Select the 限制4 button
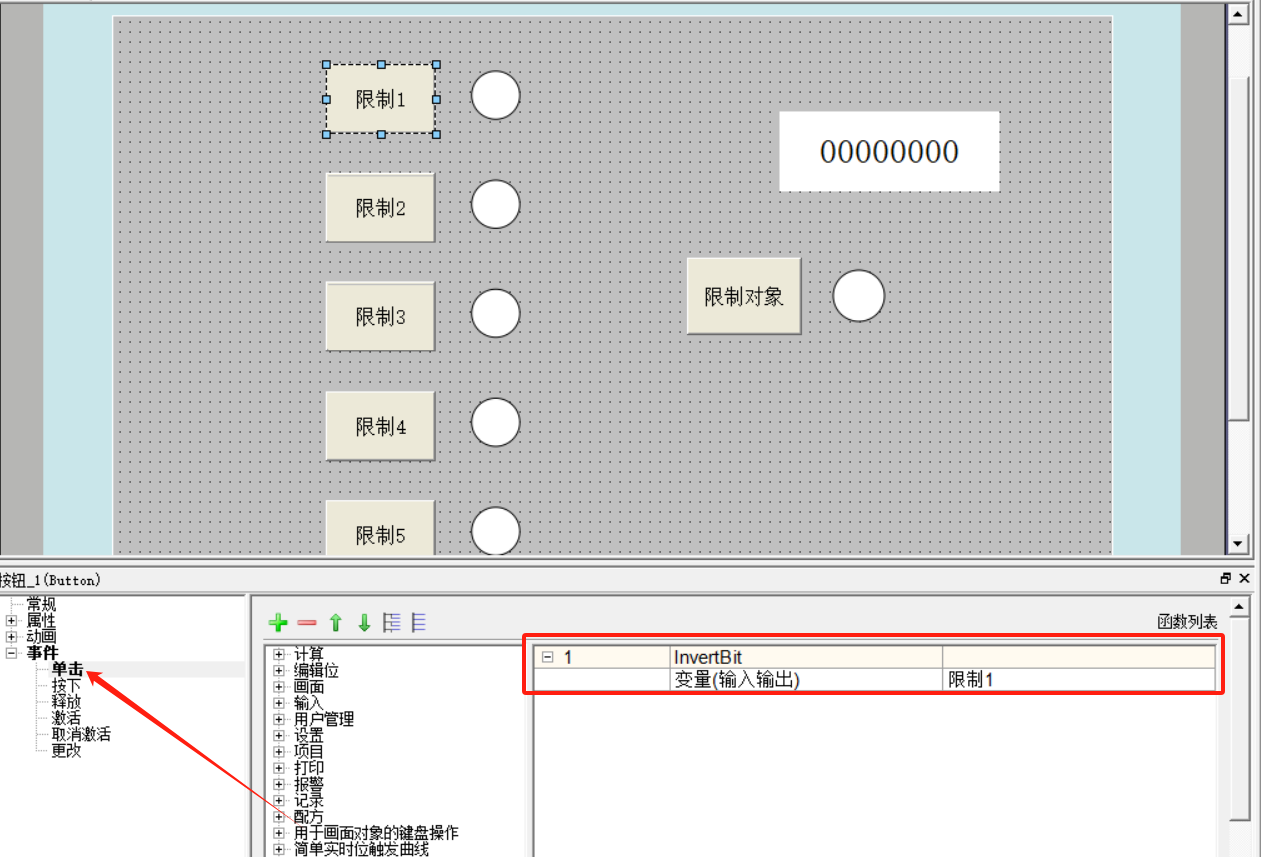1261x857 pixels. click(x=380, y=426)
